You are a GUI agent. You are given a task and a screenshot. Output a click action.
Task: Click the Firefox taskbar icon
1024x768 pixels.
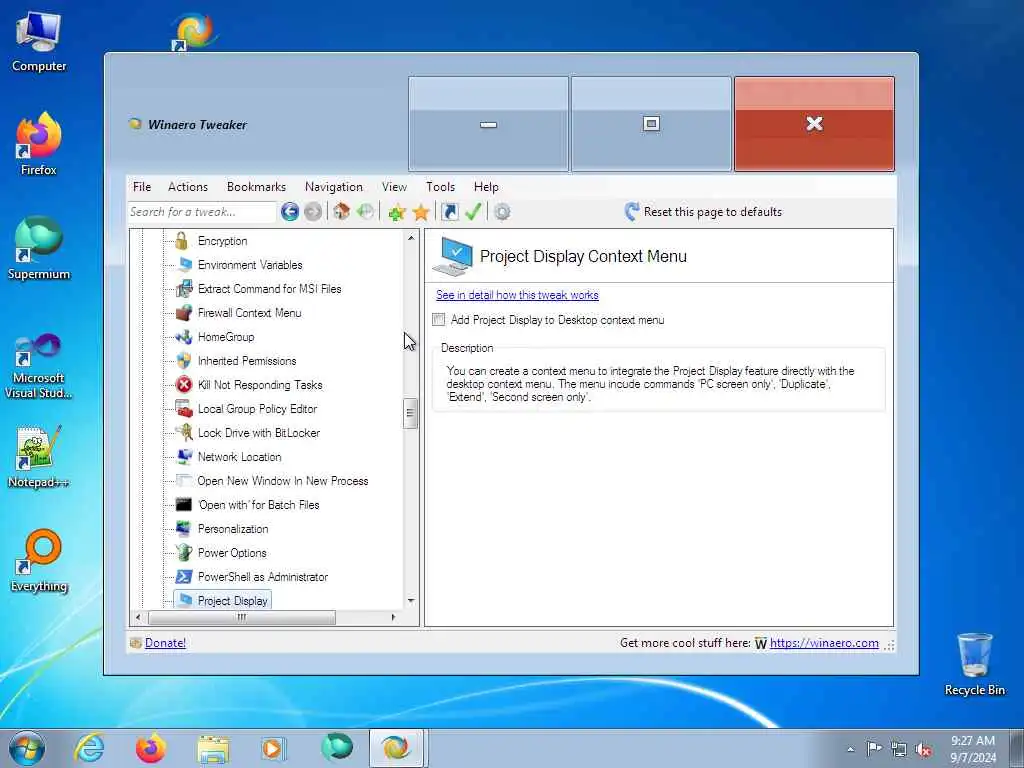(151, 748)
